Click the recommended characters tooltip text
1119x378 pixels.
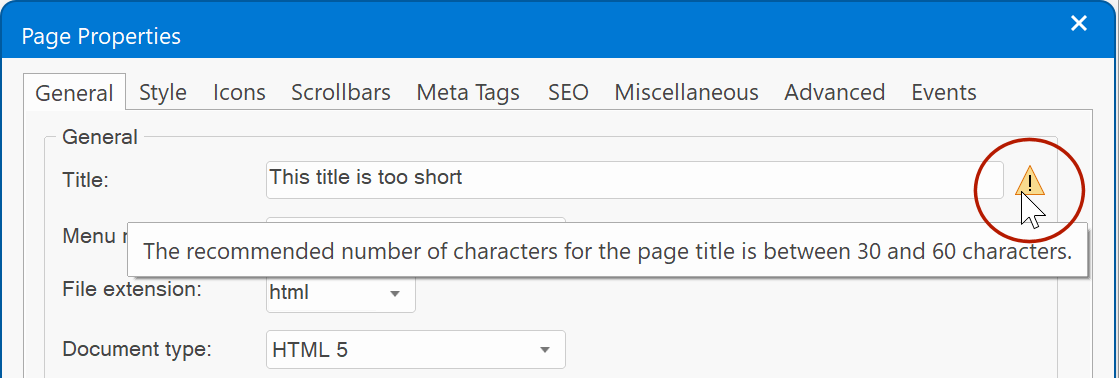click(607, 252)
